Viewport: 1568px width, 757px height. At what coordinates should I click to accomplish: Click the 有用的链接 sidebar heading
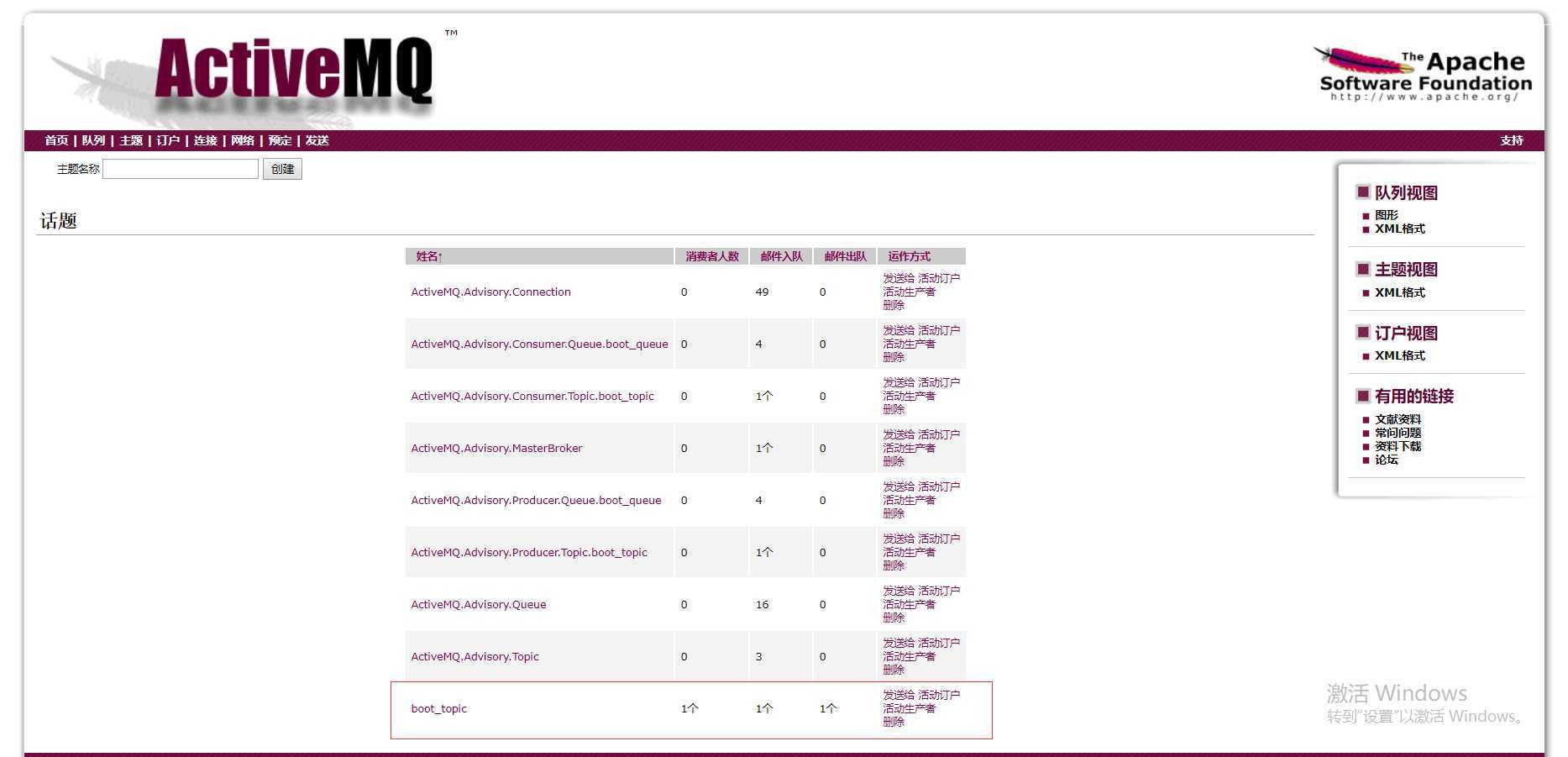(x=1414, y=396)
